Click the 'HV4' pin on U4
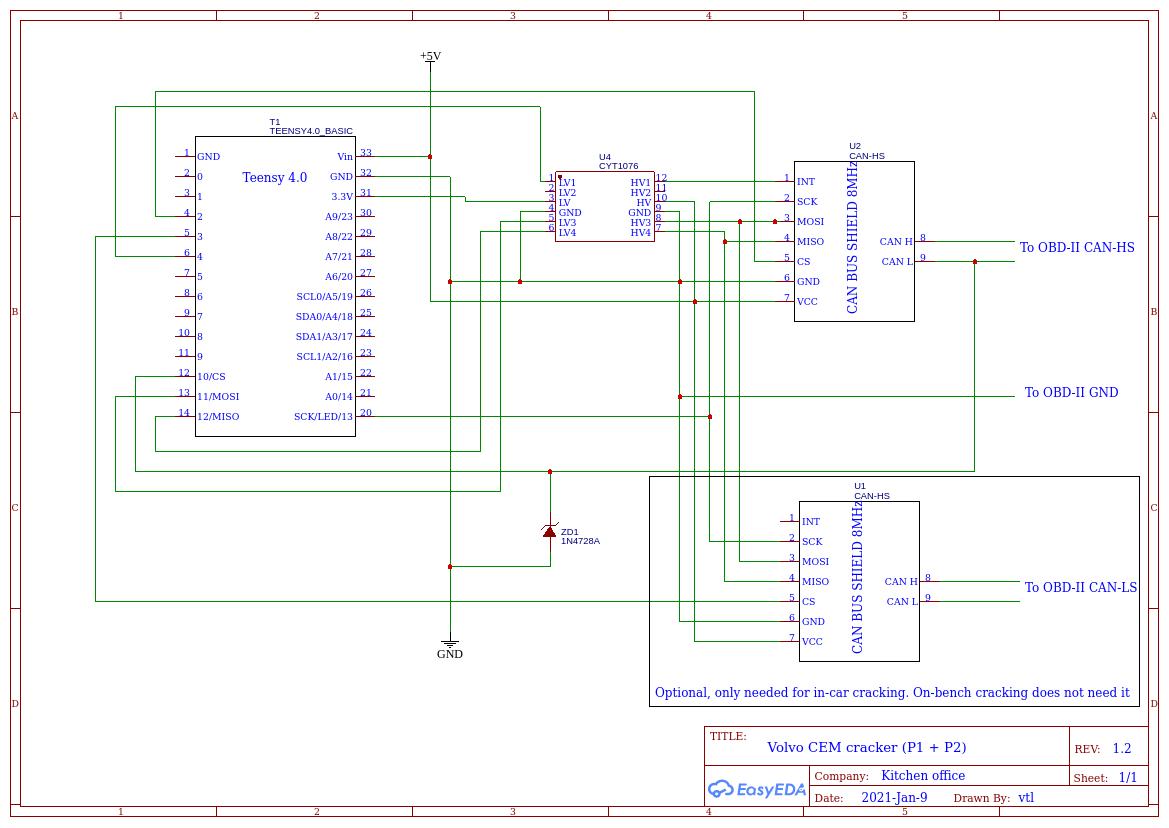The width and height of the screenshot is (1169, 828). [641, 233]
